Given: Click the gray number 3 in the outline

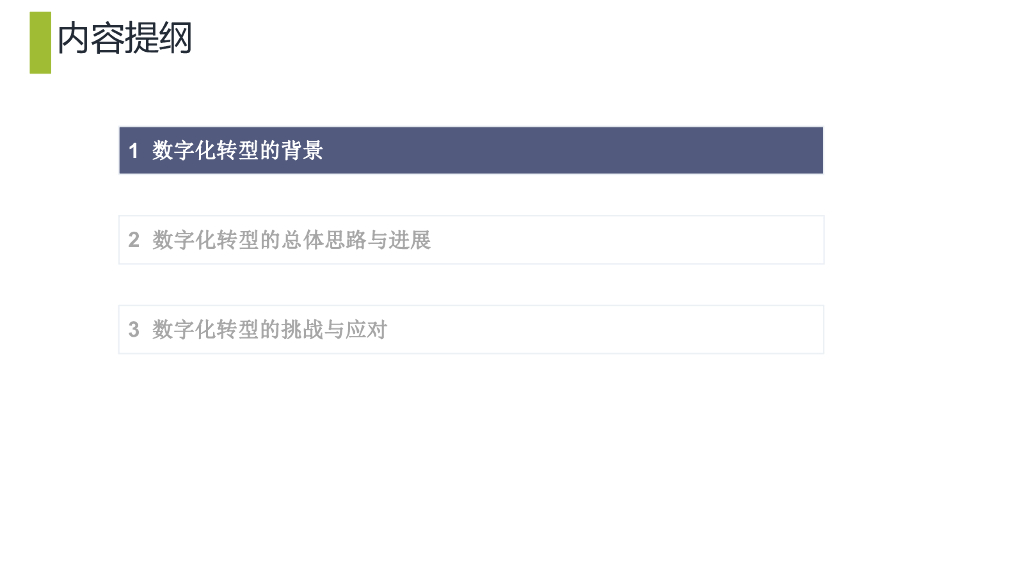Looking at the screenshot, I should pyautogui.click(x=134, y=330).
